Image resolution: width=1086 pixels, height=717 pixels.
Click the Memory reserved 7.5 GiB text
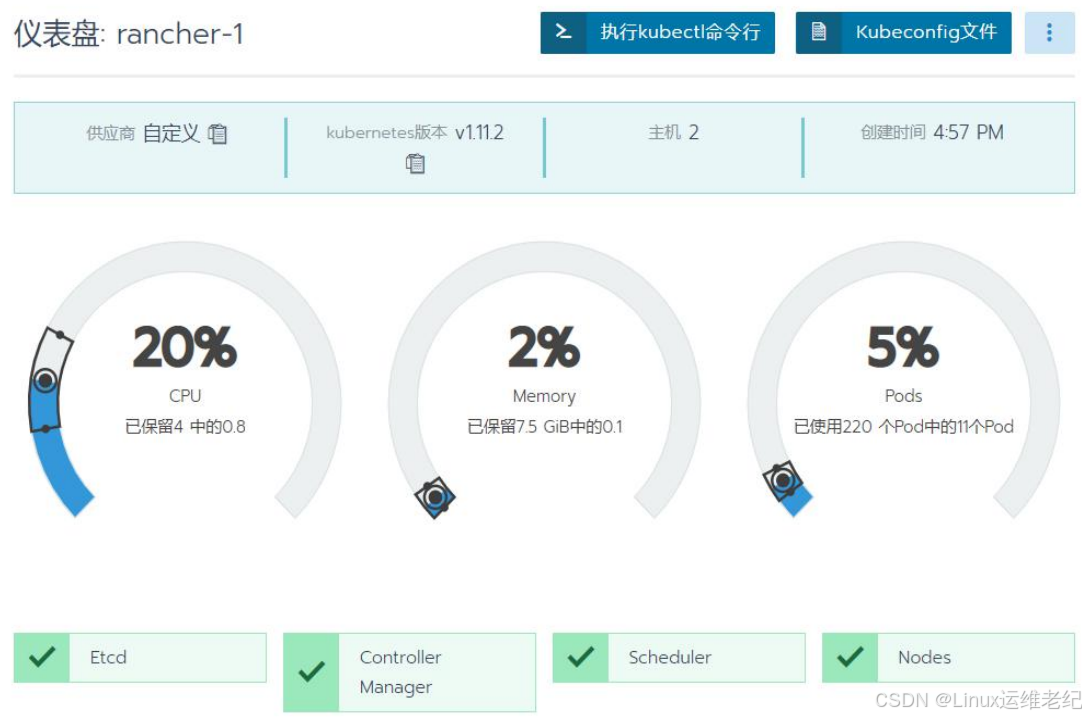tap(545, 427)
